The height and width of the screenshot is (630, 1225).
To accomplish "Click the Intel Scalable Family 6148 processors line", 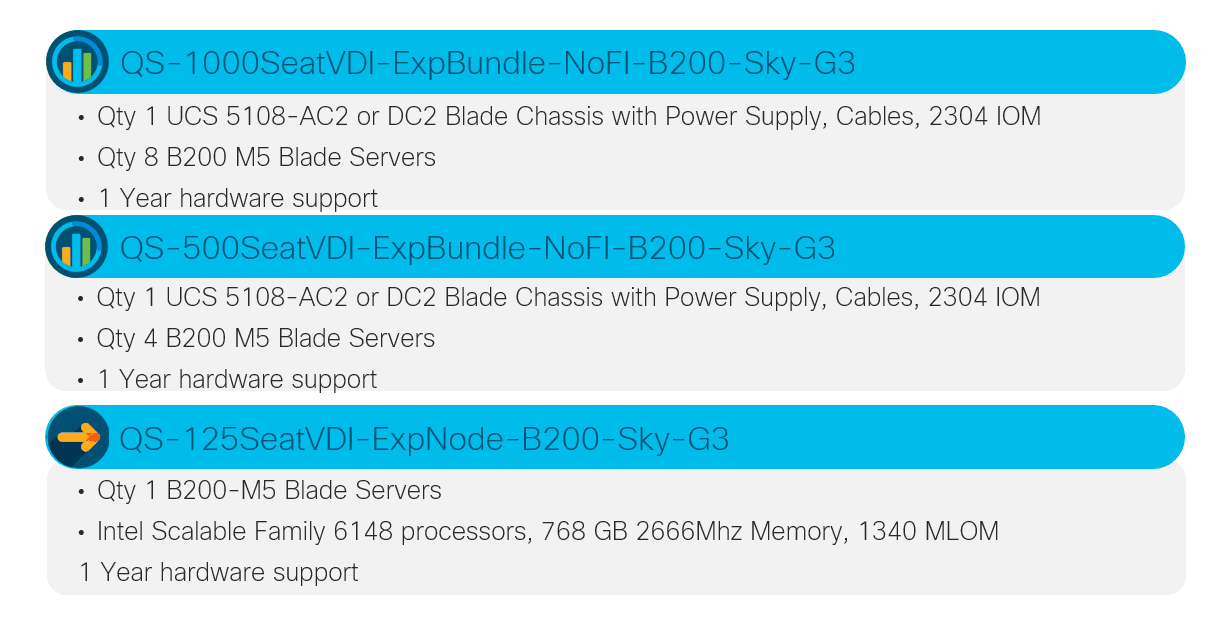I will [x=547, y=531].
